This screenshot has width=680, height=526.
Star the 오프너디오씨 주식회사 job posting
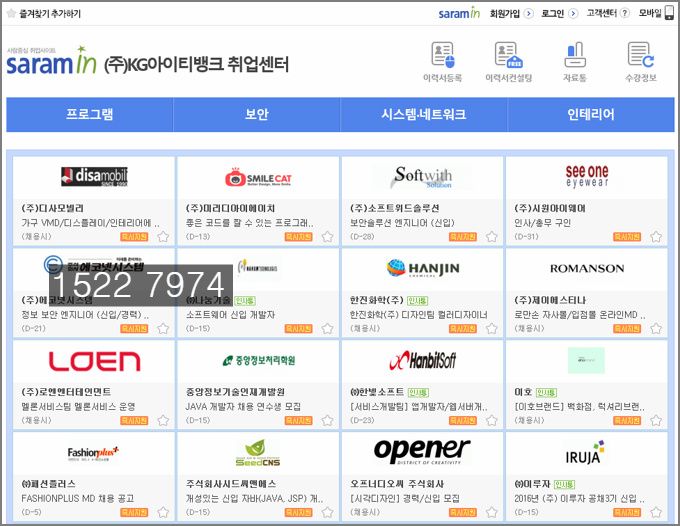492,513
